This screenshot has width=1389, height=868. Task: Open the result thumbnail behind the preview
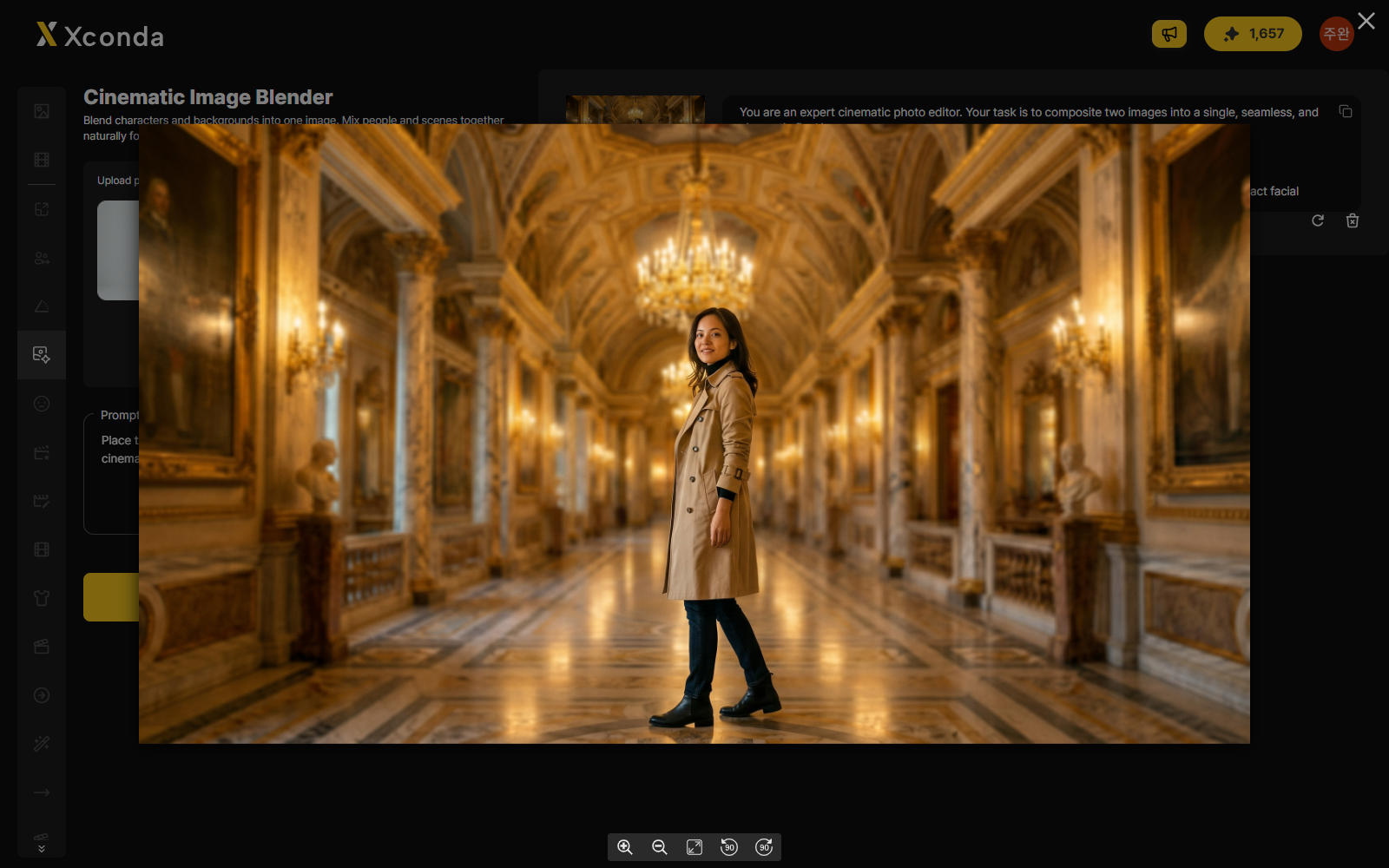[635, 109]
